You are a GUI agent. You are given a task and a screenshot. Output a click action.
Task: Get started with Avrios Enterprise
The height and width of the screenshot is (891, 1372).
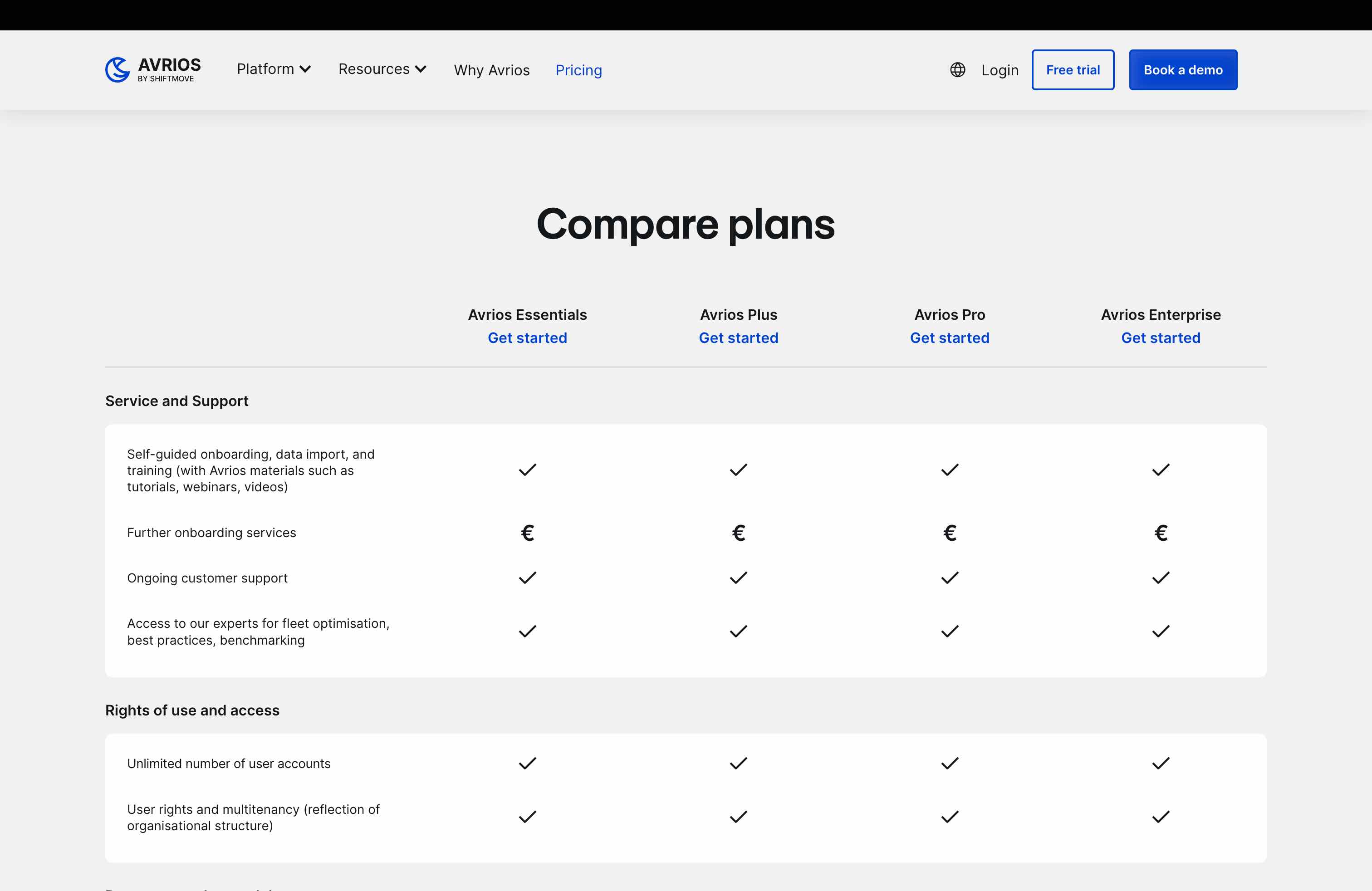click(1161, 338)
